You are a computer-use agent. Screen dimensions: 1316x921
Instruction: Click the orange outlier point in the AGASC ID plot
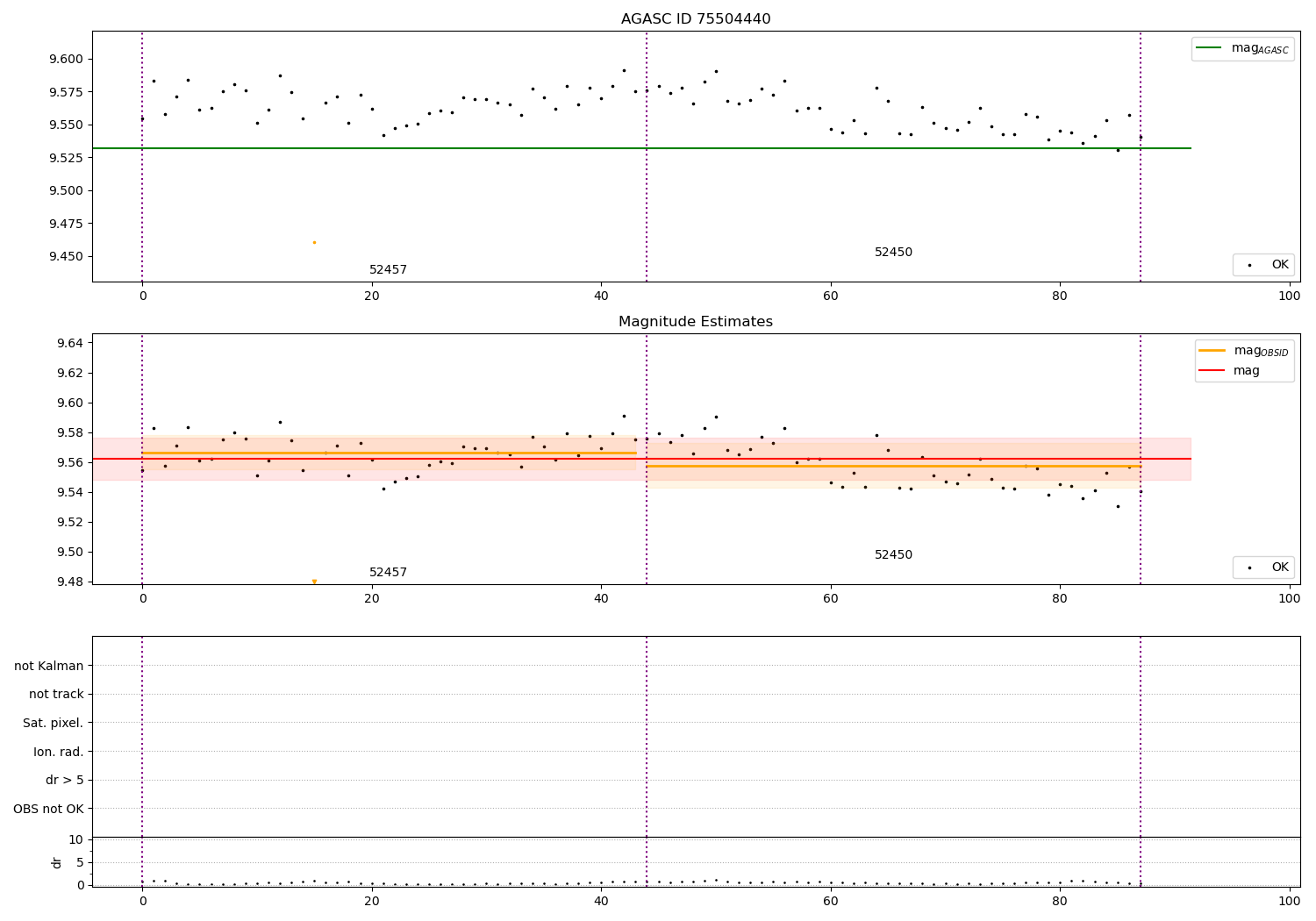[314, 242]
